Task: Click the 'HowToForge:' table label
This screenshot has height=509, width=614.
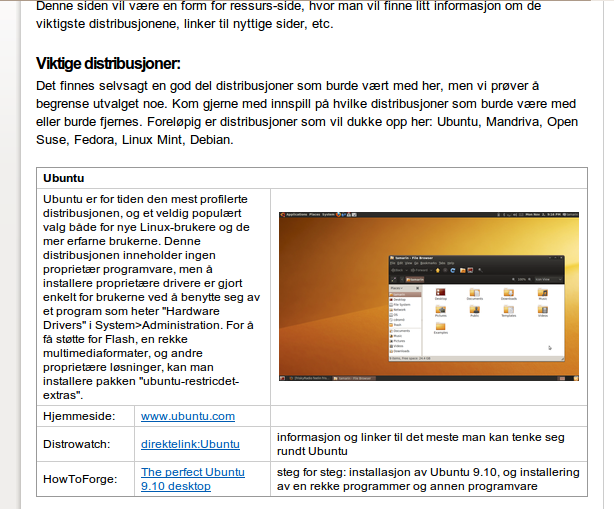Action: coord(80,479)
